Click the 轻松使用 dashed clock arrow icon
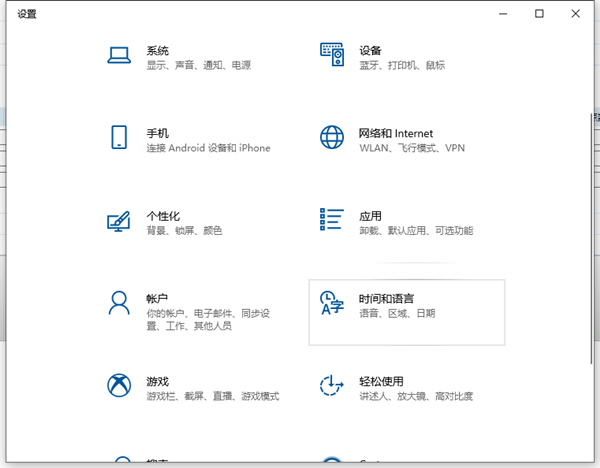Image resolution: width=600 pixels, height=468 pixels. tap(331, 386)
